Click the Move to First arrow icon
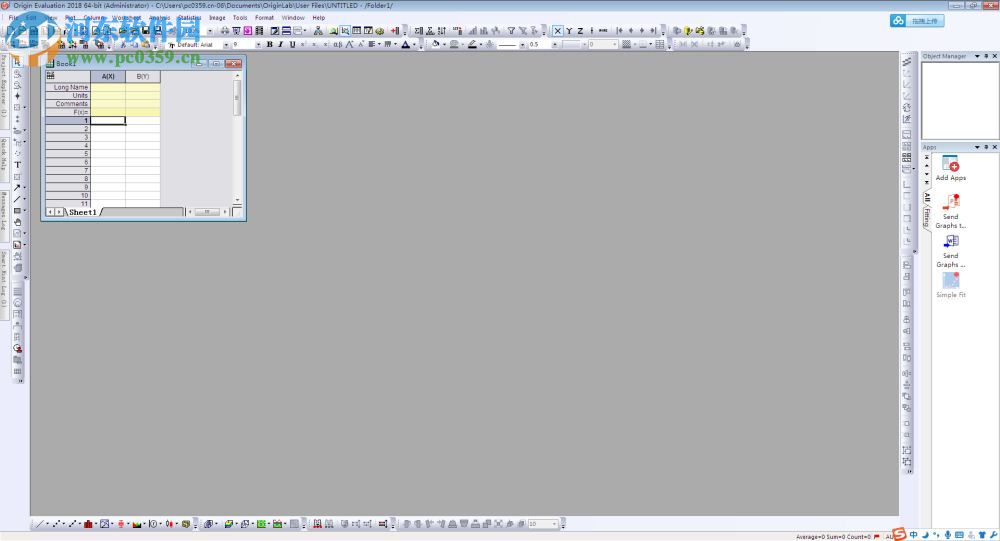Image resolution: width=1000 pixels, height=541 pixels. 619,31
